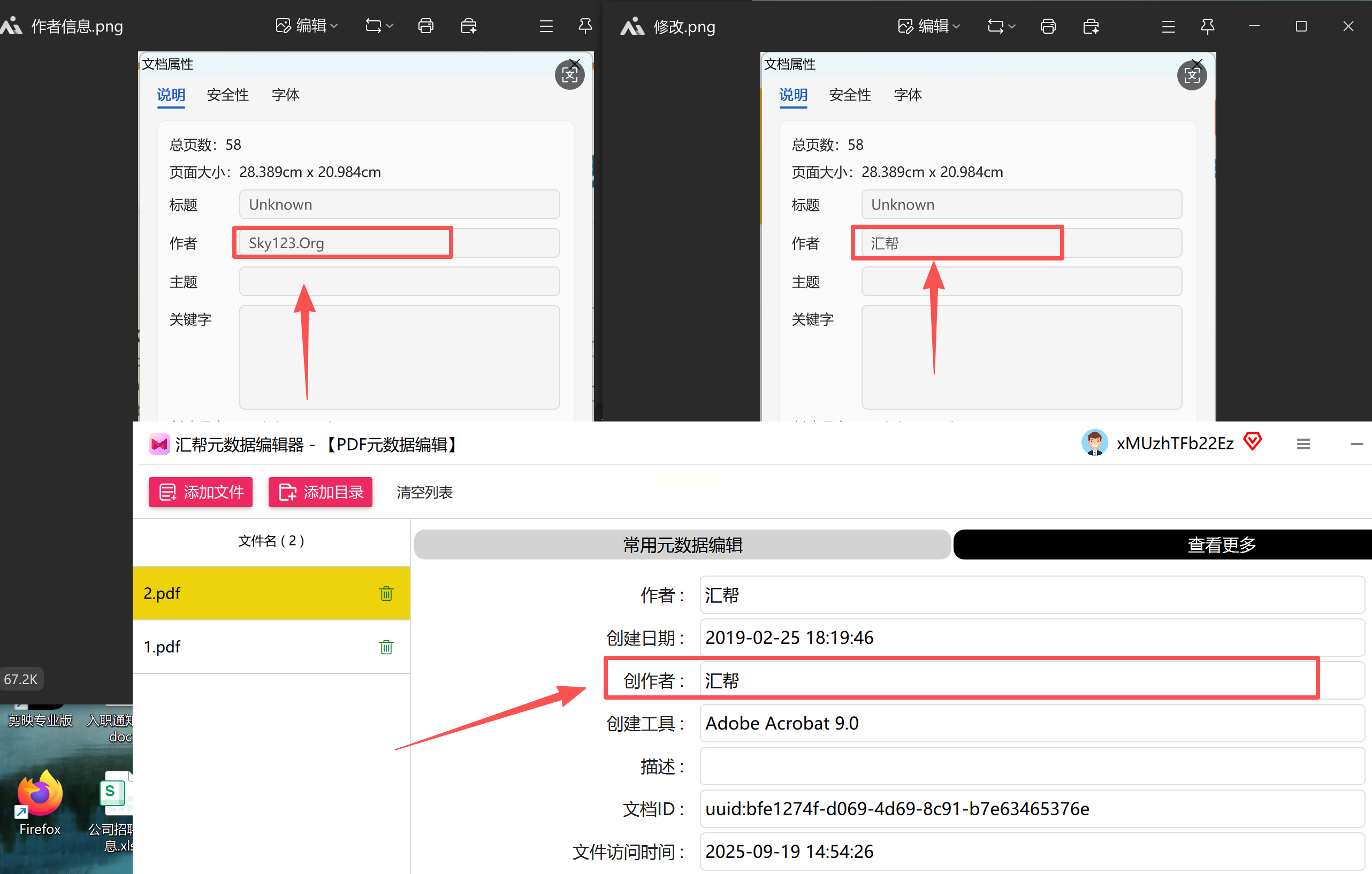Viewport: 1372px width, 874px height.
Task: Open the 编辑 dropdown in 修改.png viewer
Action: coord(930,26)
